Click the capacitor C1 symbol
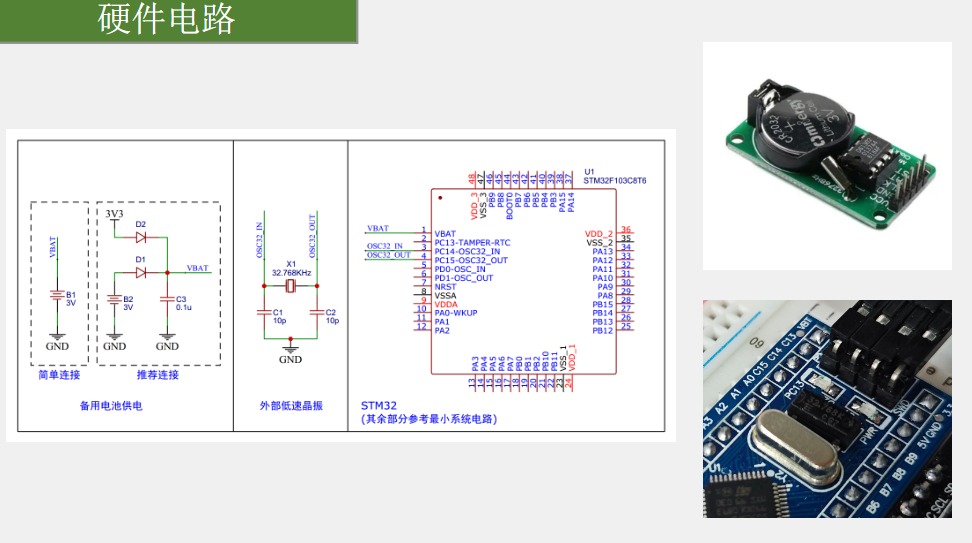 click(264, 312)
